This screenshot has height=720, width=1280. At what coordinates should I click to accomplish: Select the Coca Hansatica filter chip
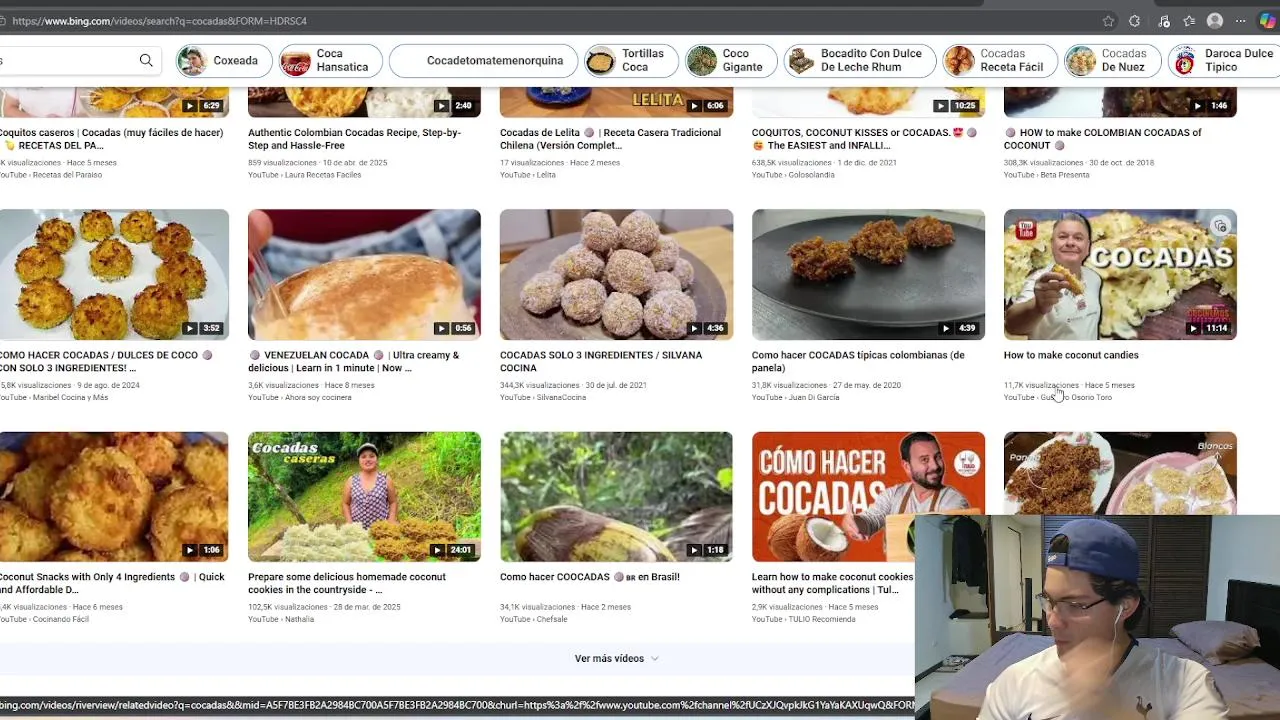[329, 61]
